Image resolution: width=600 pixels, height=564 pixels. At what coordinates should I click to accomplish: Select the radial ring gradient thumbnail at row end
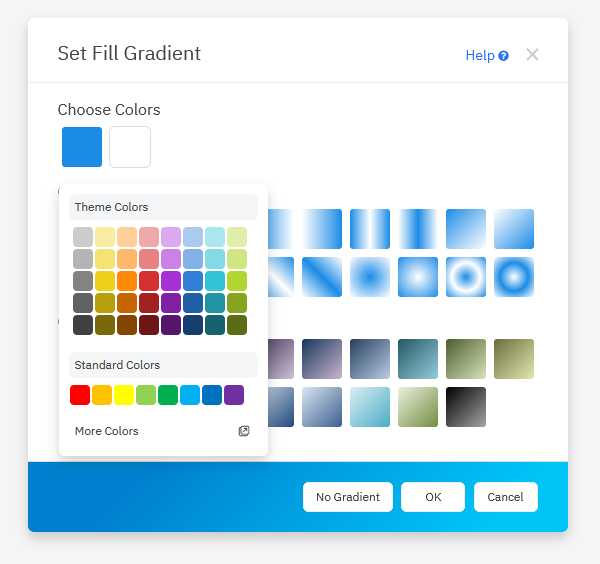[514, 277]
